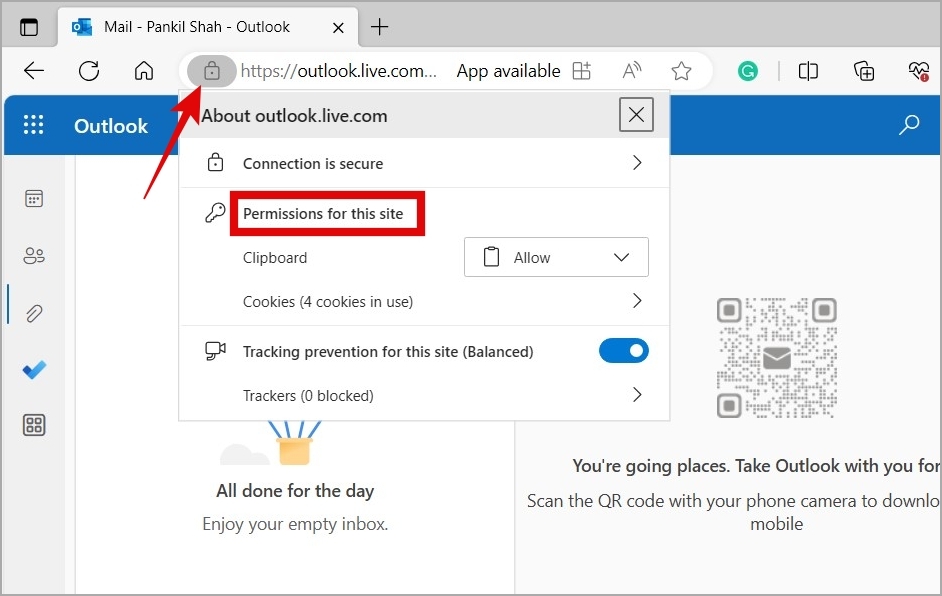This screenshot has height=596, width=942.
Task: Expand Cookies (4 cookies in use)
Action: [x=424, y=301]
